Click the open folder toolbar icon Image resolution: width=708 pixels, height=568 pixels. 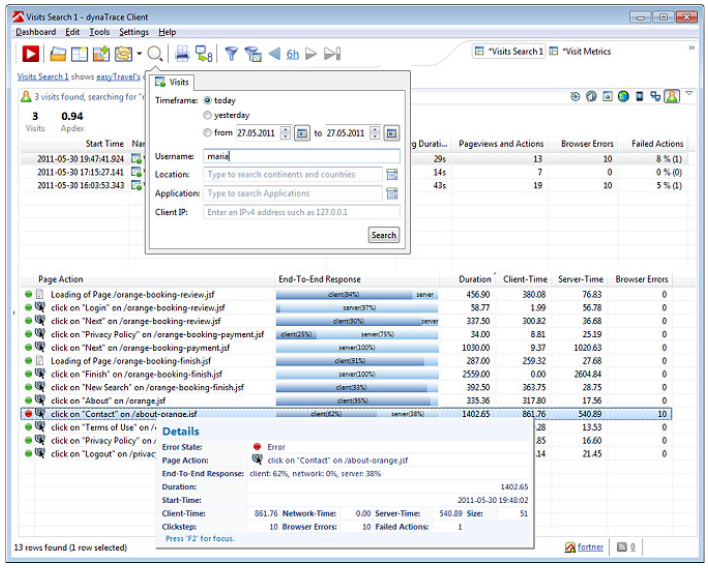(x=59, y=54)
